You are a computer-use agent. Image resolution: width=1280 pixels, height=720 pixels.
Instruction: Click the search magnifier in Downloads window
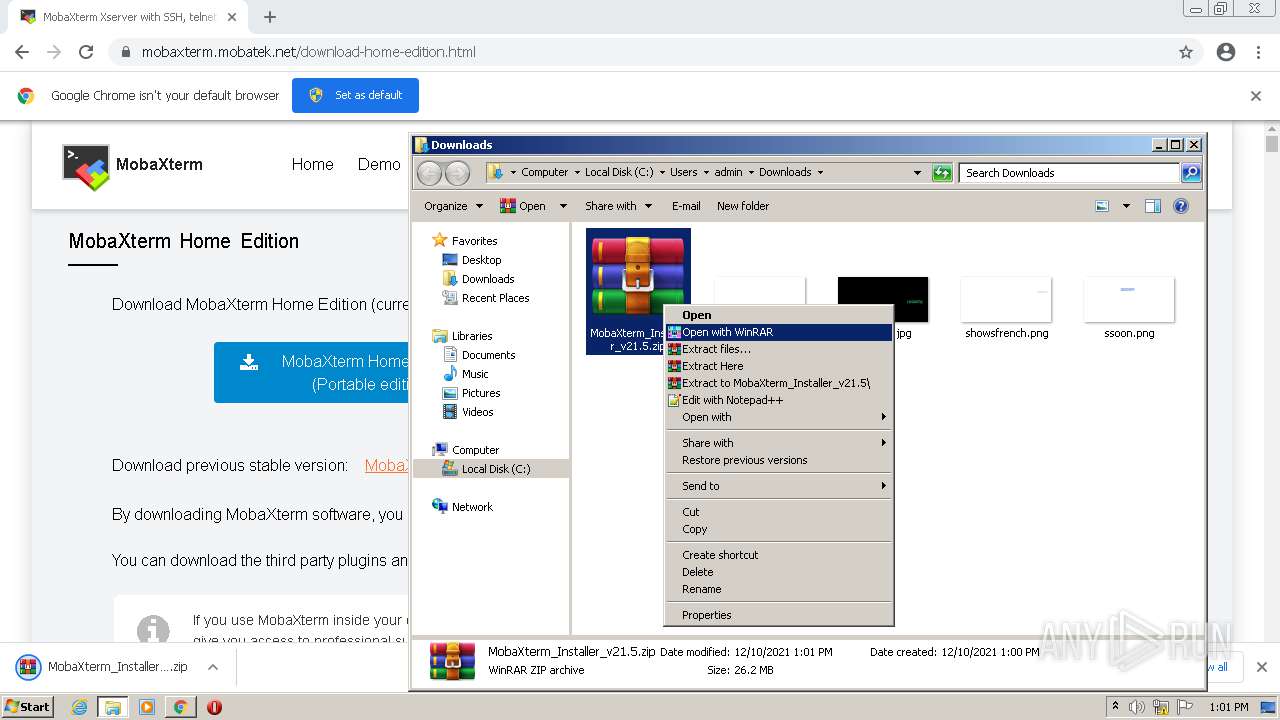pos(1190,173)
